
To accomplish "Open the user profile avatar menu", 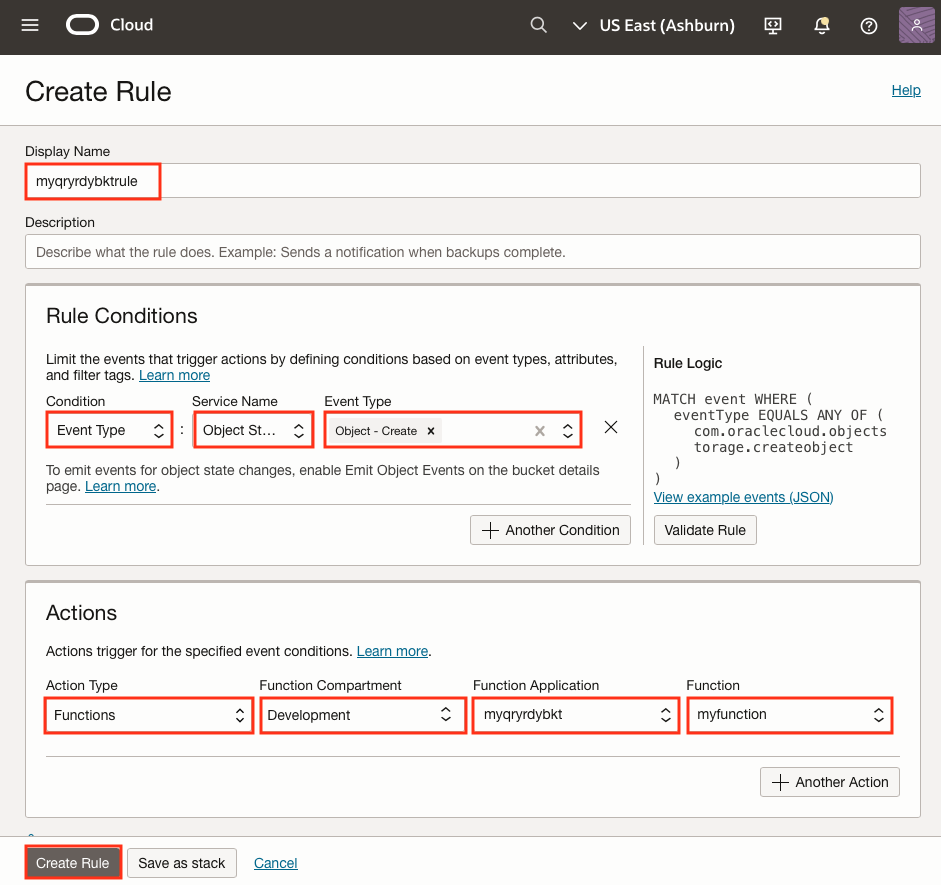I will tap(916, 25).
